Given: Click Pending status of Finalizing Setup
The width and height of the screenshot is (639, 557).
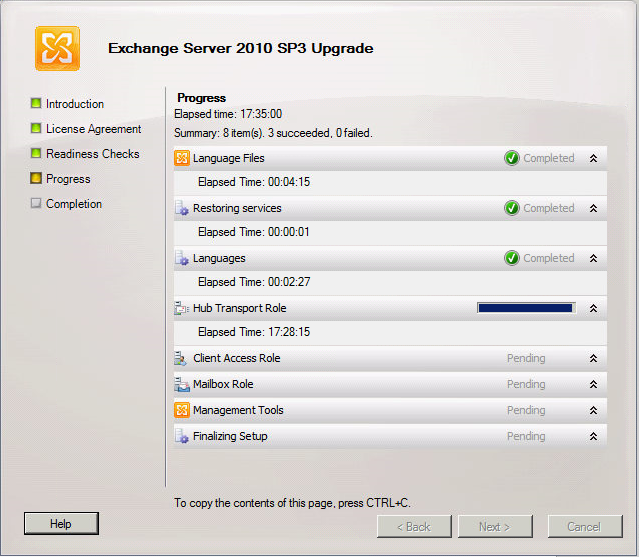Looking at the screenshot, I should (x=526, y=436).
